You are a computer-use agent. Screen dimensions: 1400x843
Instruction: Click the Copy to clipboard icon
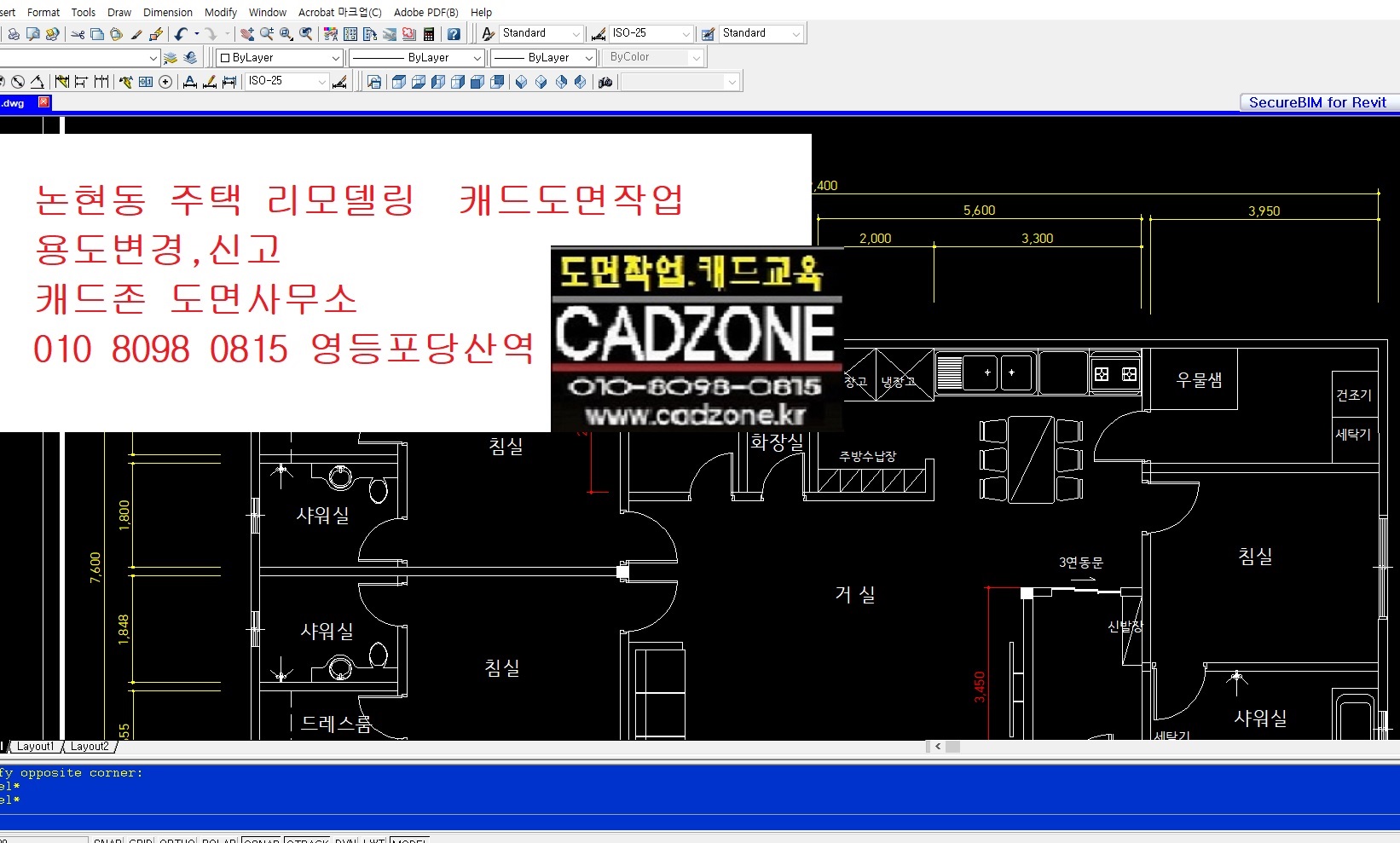click(97, 34)
